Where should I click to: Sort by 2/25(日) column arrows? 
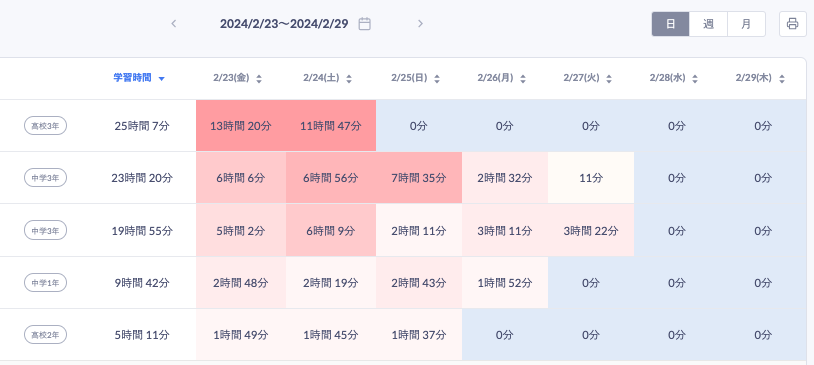tap(437, 79)
